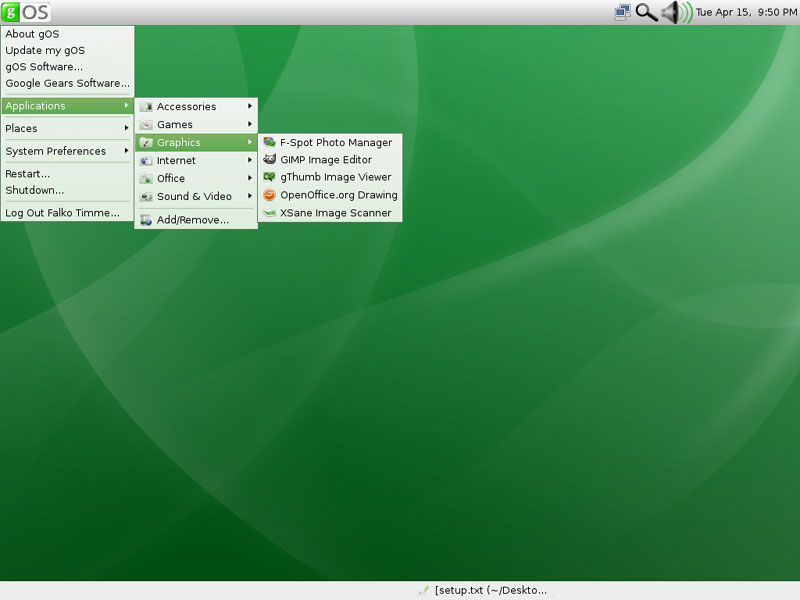Viewport: 800px width, 600px height.
Task: Open the Office submenu label
Action: pyautogui.click(x=171, y=179)
